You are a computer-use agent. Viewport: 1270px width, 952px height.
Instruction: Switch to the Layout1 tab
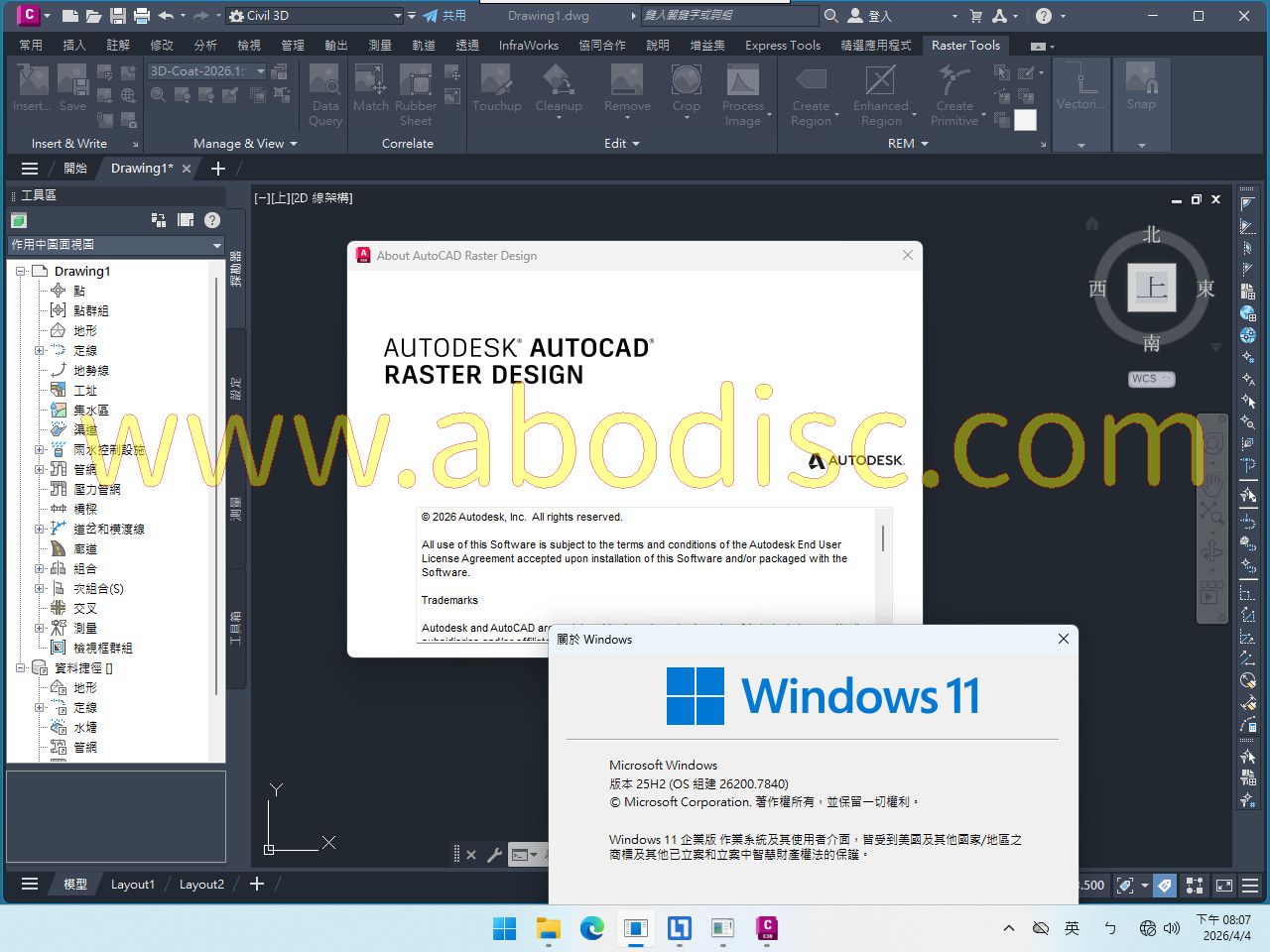132,884
